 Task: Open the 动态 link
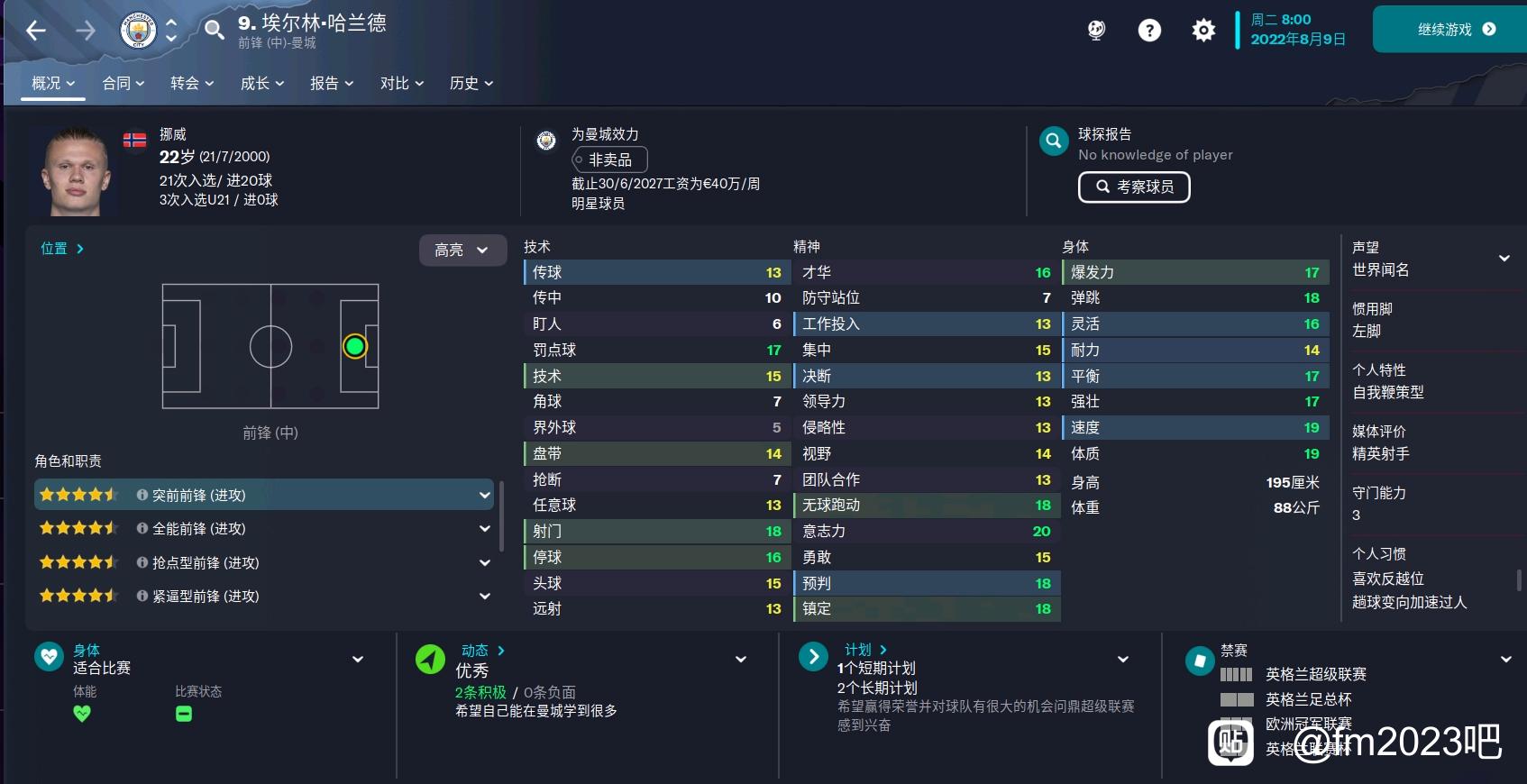(x=483, y=650)
